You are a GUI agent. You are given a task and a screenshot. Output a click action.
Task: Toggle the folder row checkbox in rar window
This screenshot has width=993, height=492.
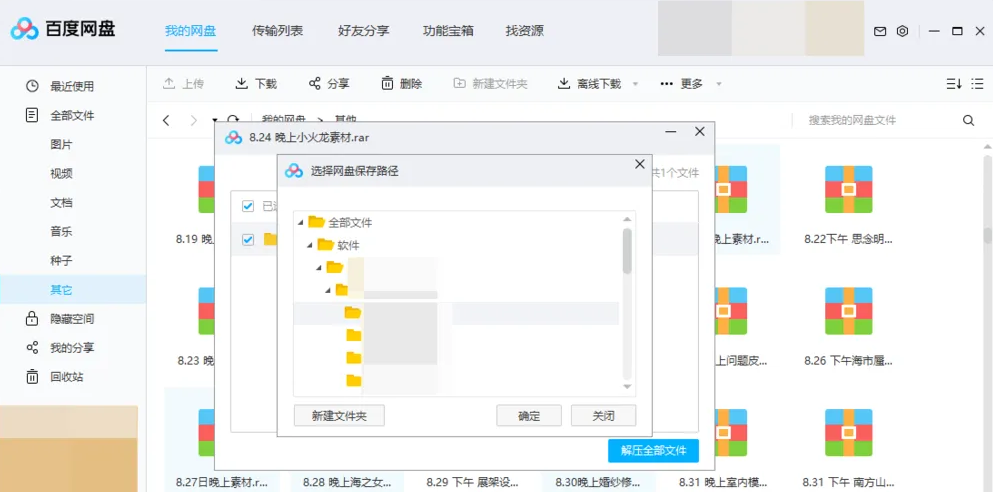point(248,239)
